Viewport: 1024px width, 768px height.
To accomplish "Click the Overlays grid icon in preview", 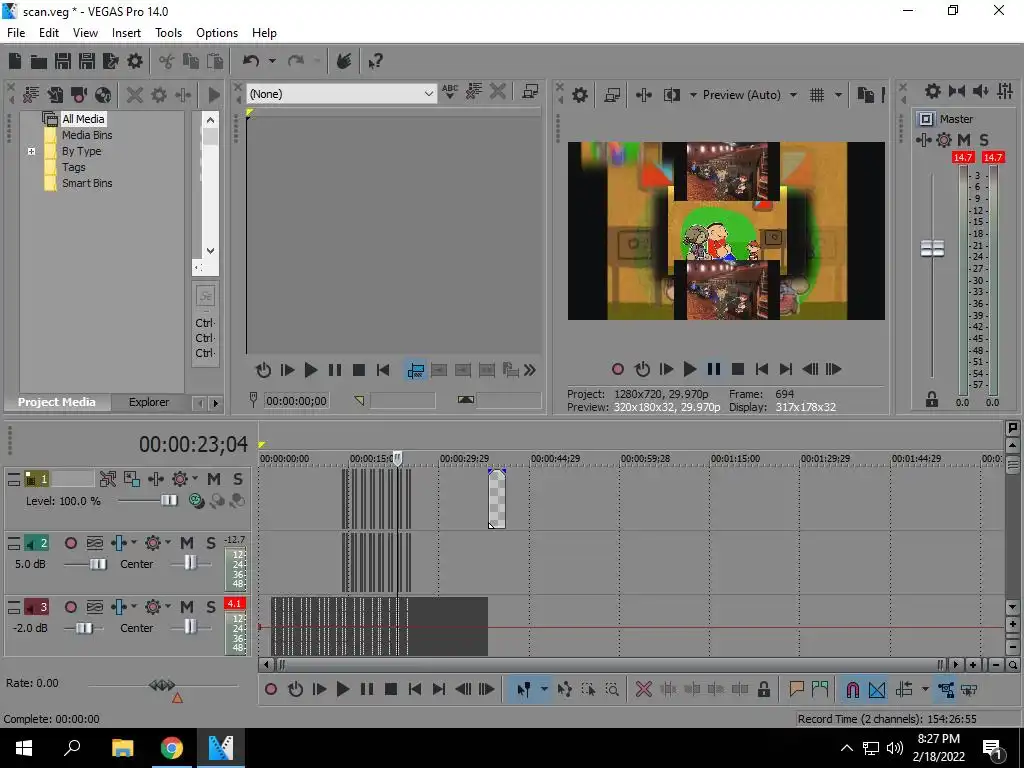I will click(x=817, y=95).
